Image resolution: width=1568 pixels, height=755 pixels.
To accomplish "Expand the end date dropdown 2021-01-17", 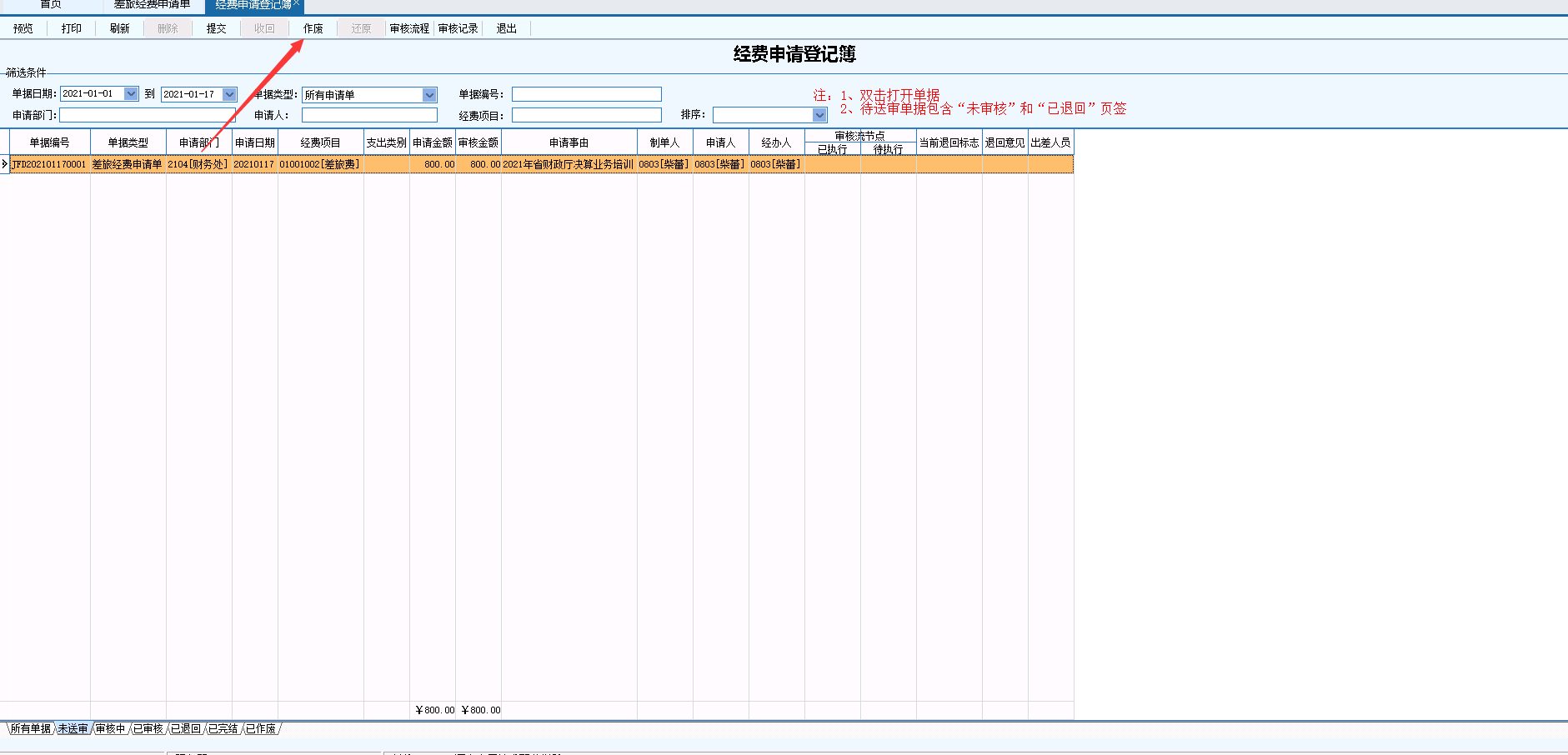I will pos(229,94).
